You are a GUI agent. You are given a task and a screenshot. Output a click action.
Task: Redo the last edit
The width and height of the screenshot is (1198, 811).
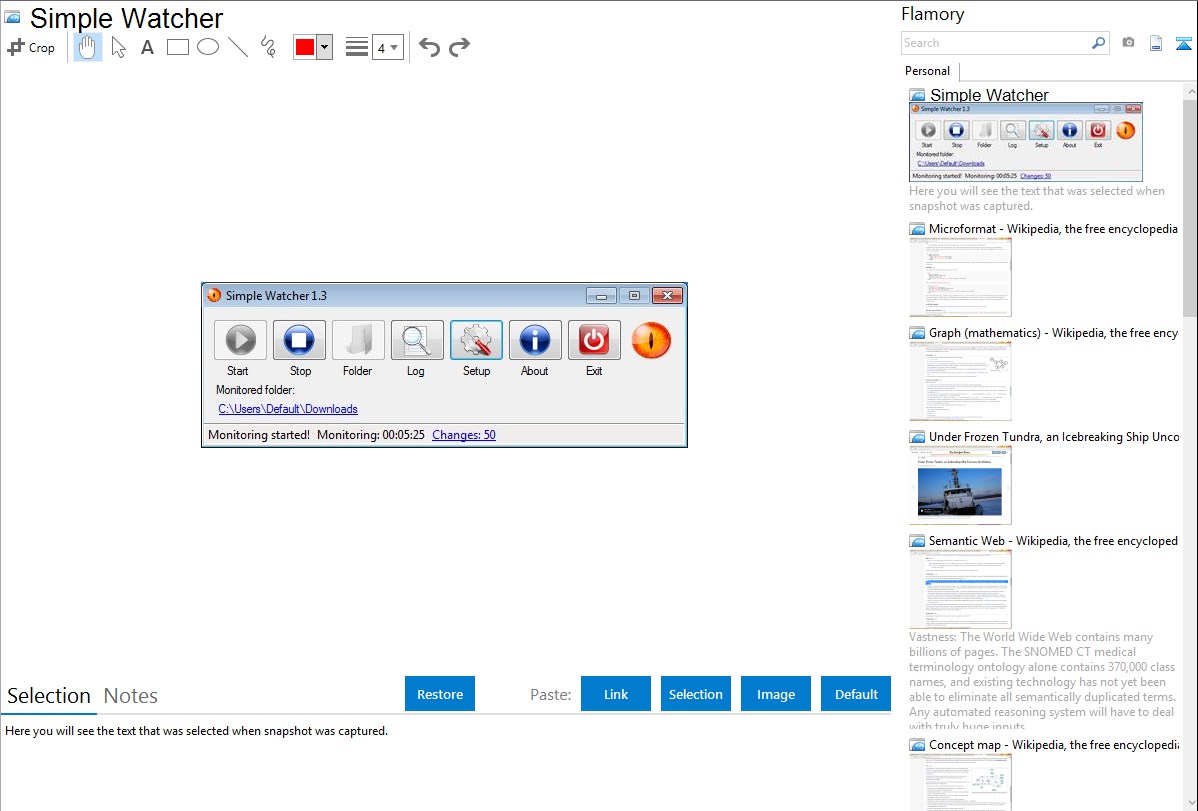(x=459, y=47)
